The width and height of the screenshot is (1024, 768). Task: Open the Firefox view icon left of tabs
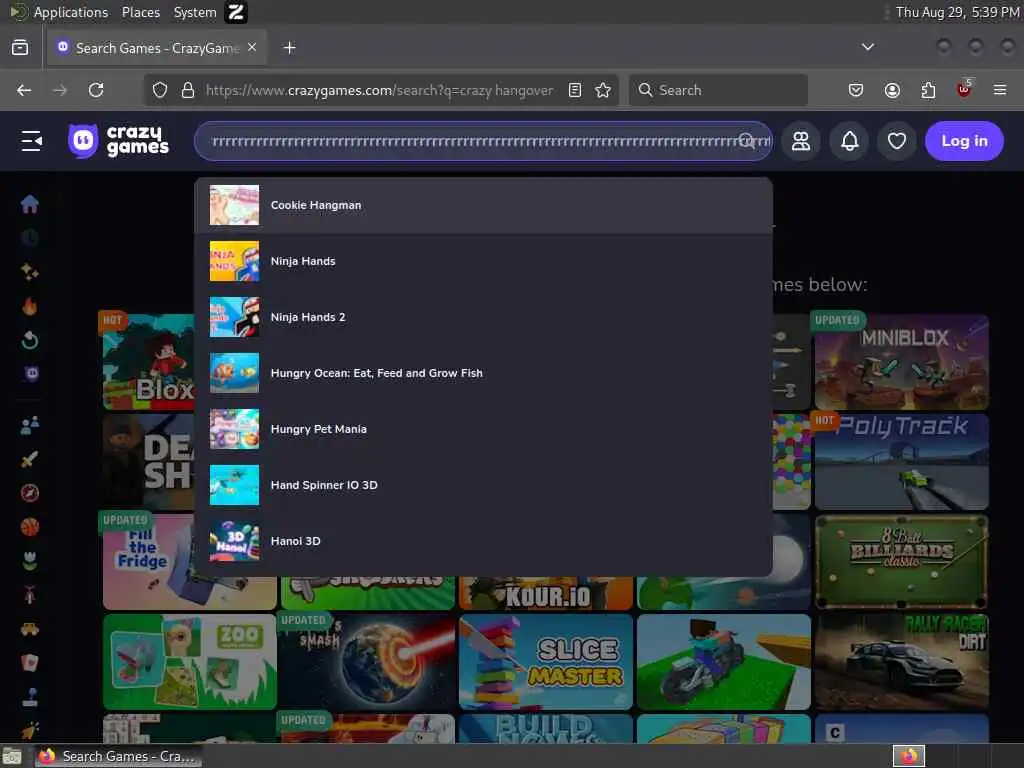[x=20, y=47]
